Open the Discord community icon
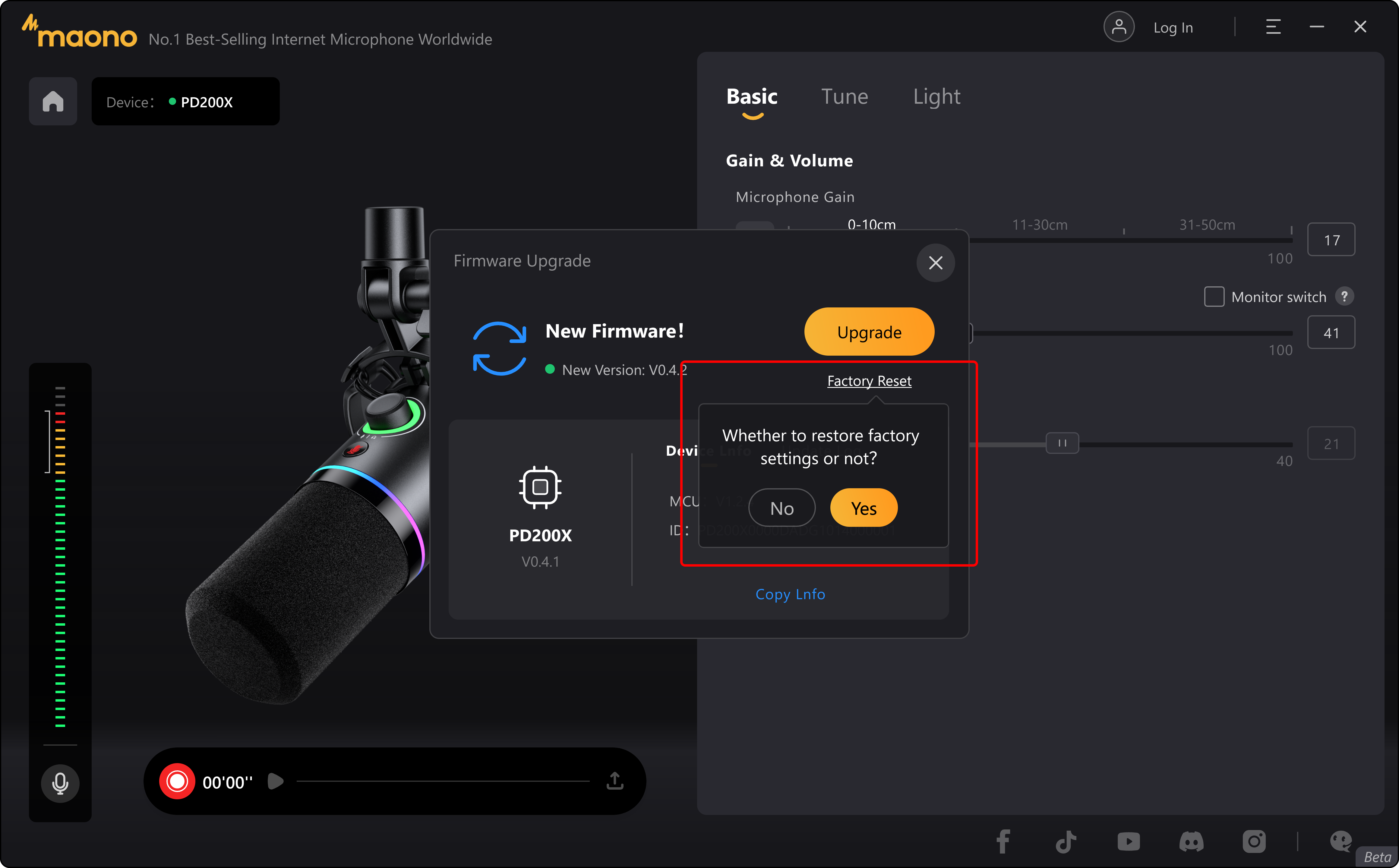Viewport: 1399px width, 868px height. [x=1191, y=841]
